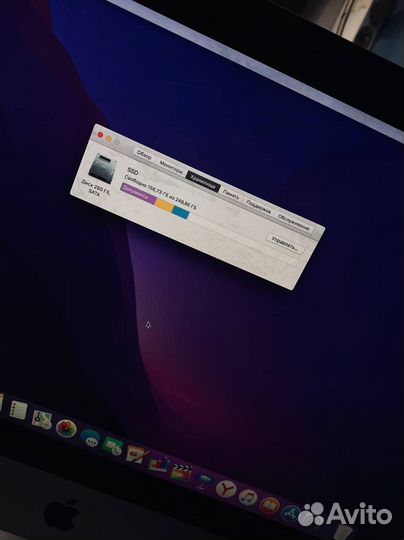The image size is (404, 540).
Task: Open Books from the Dock
Action: click(270, 506)
